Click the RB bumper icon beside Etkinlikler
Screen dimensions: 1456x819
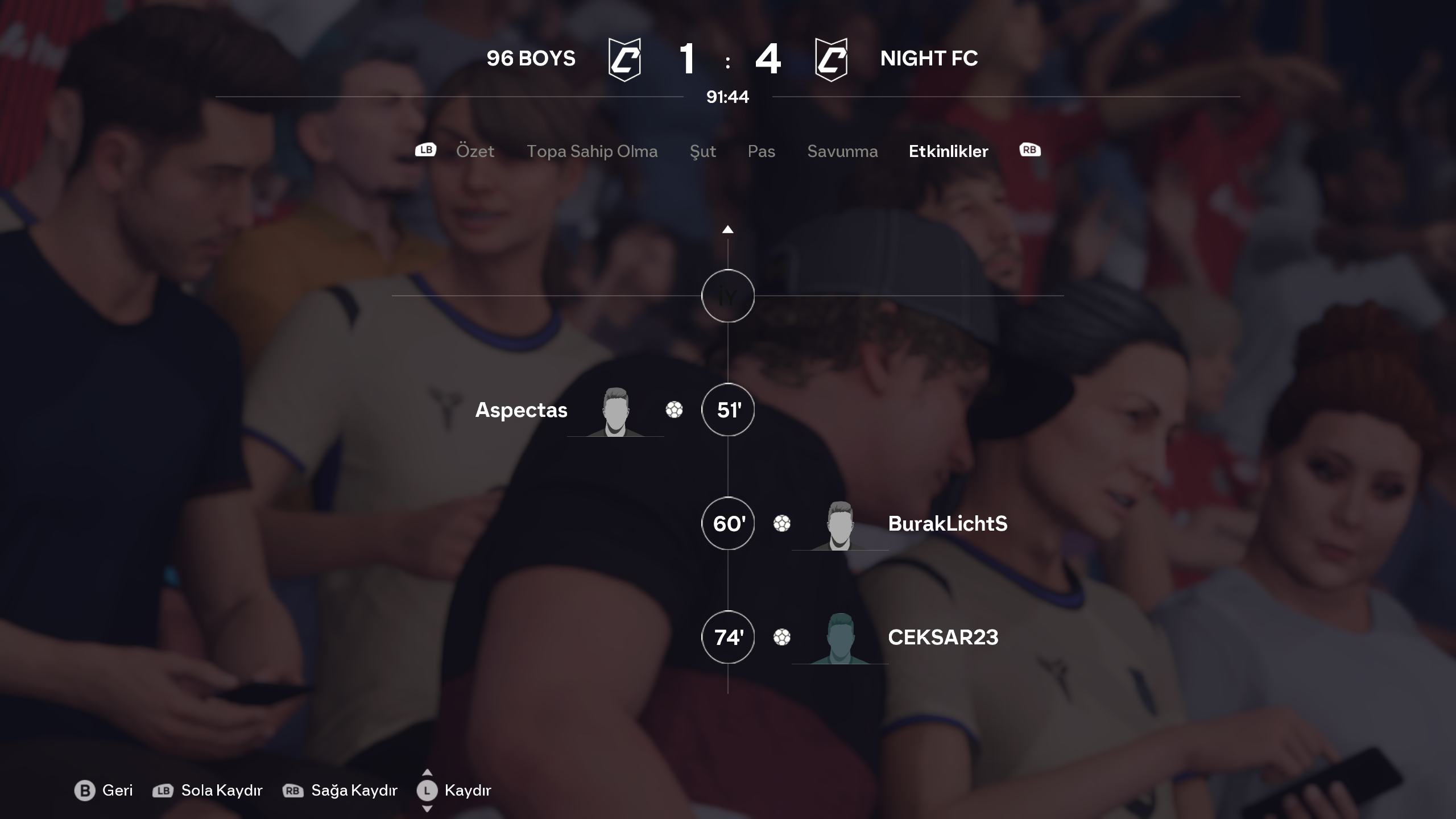(x=1030, y=150)
